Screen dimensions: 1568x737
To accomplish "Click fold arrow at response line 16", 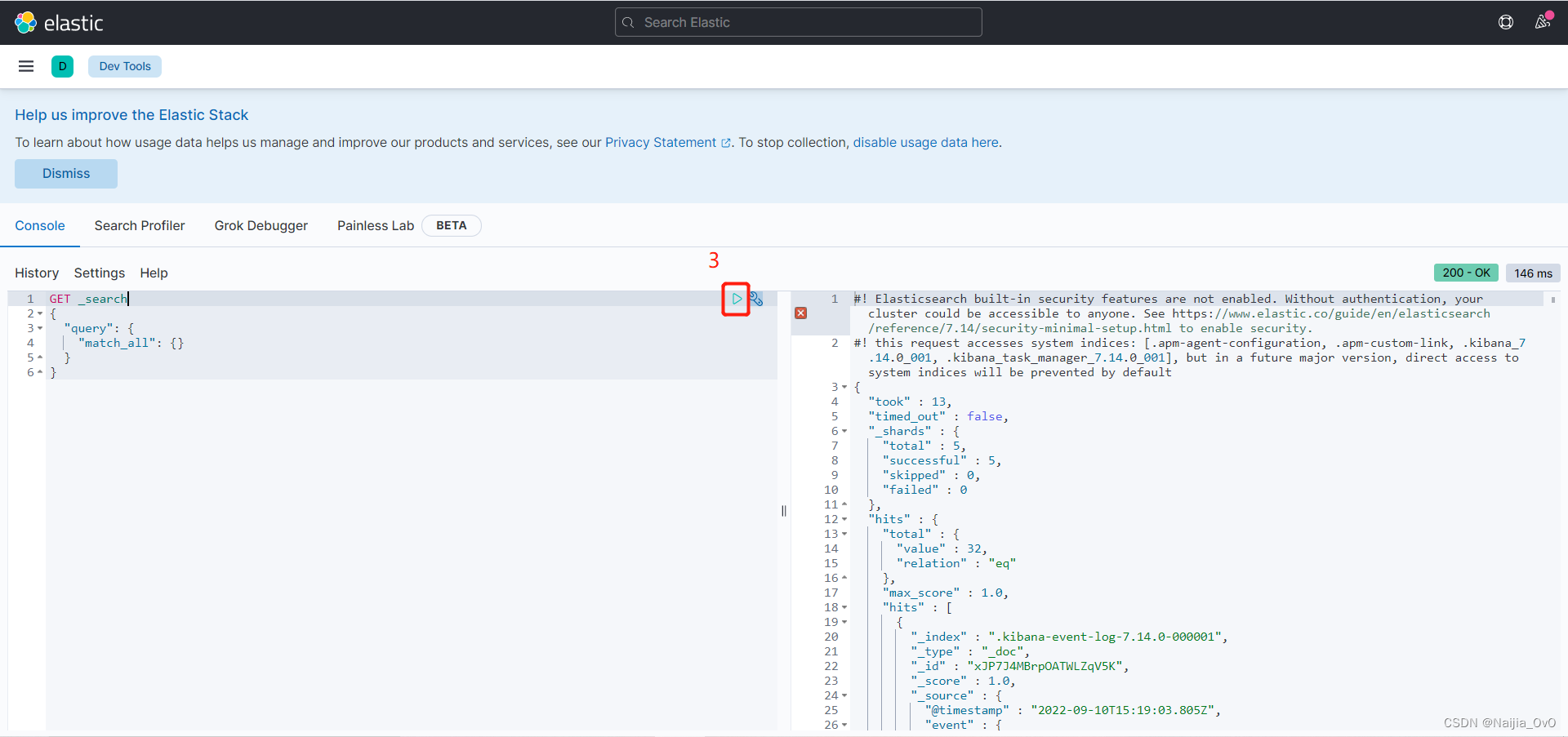I will [844, 578].
